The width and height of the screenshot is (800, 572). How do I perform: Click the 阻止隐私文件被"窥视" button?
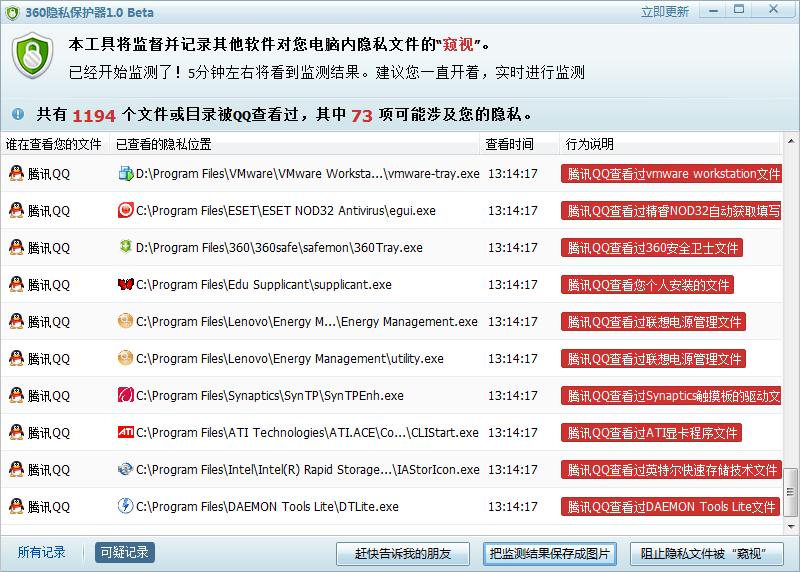[707, 554]
